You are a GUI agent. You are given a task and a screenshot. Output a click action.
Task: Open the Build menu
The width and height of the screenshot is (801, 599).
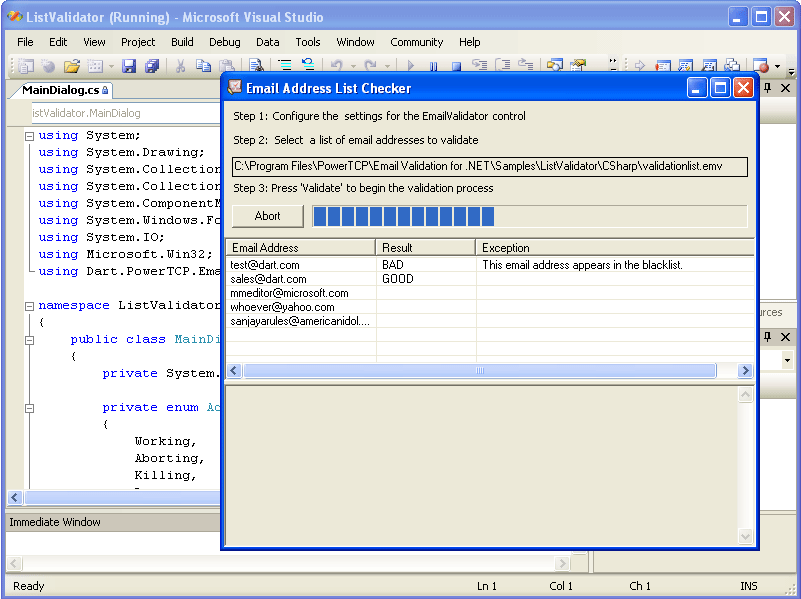[x=182, y=42]
